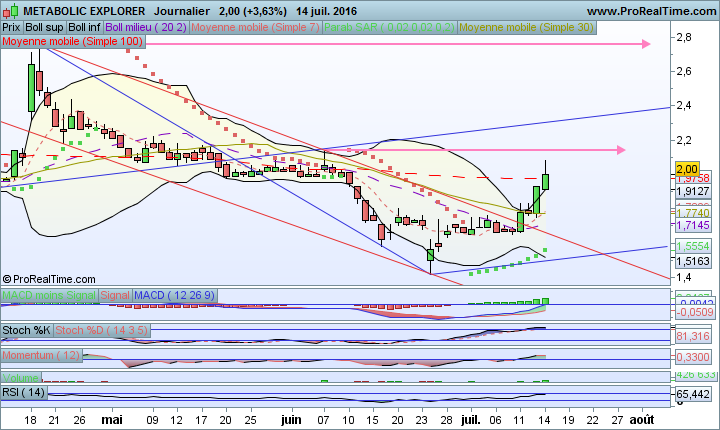Click the 2,8 price scale label
Viewport: 720px width, 430px height.
pos(684,37)
